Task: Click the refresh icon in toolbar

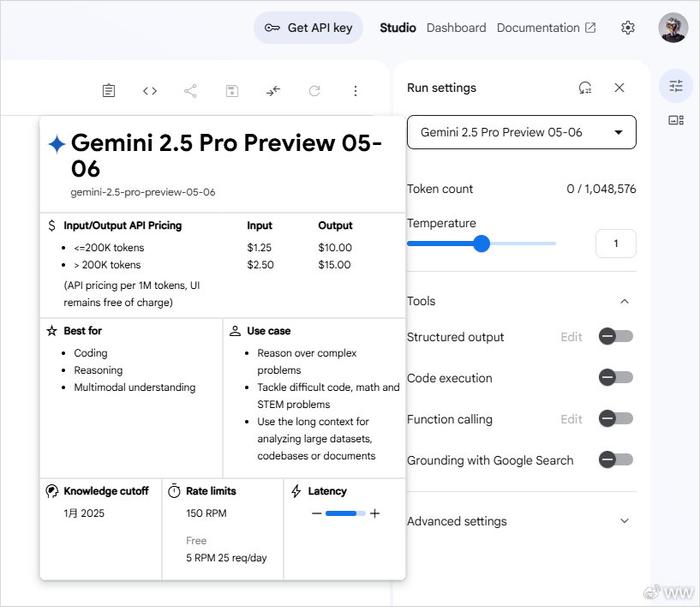Action: tap(314, 91)
